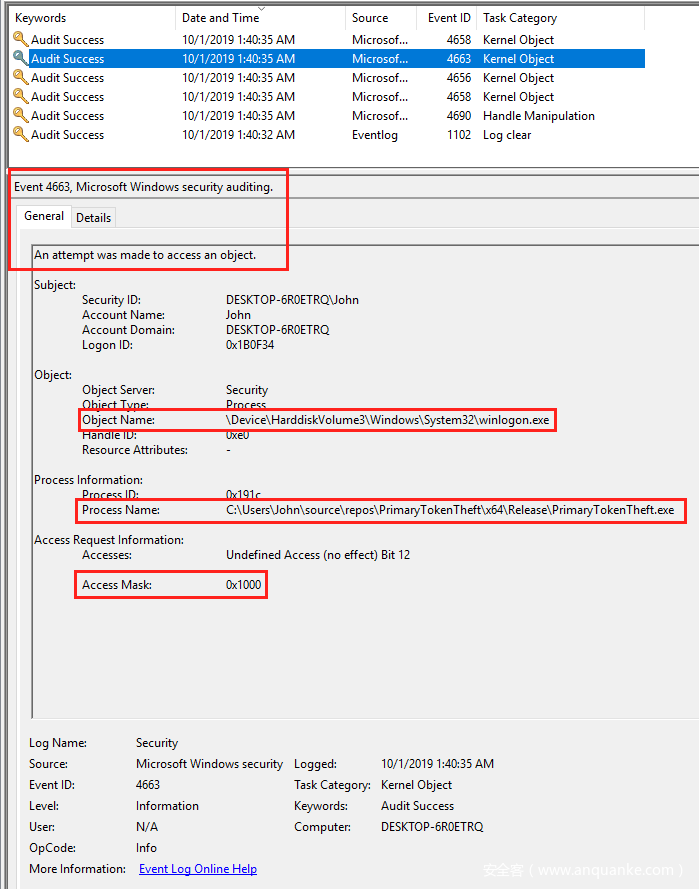Viewport: 699px width, 889px height.
Task: Open the Event Log Online Help link
Action: 197,869
